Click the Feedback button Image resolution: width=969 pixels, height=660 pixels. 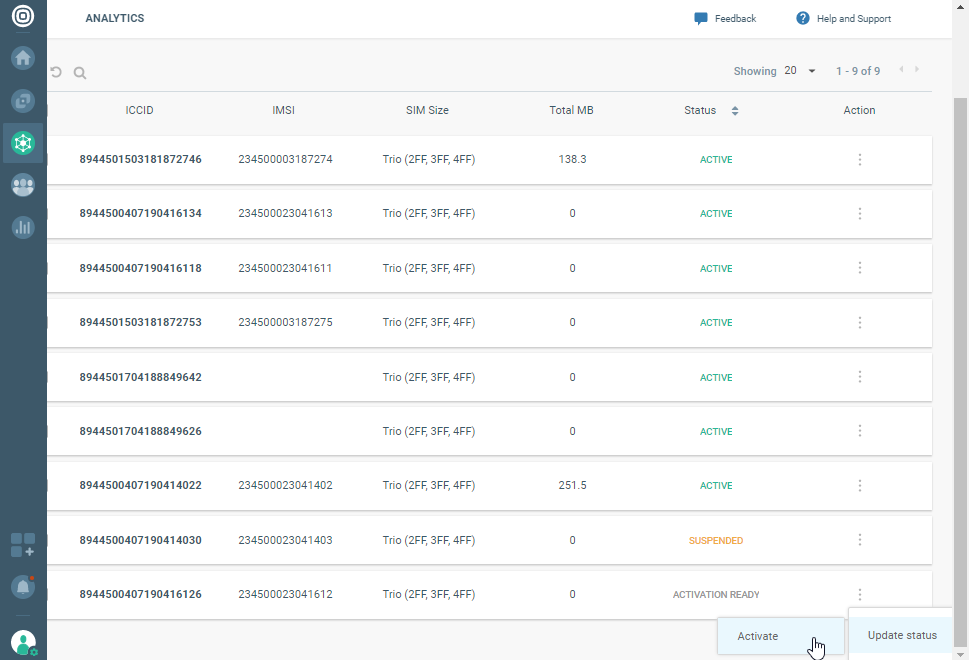click(x=725, y=19)
